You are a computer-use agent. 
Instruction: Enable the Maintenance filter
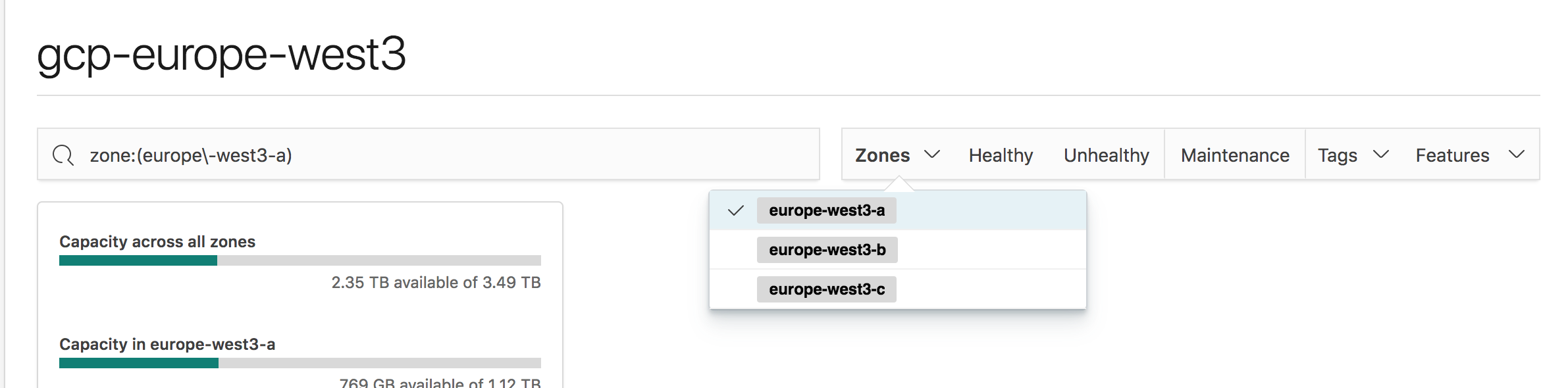[x=1234, y=155]
